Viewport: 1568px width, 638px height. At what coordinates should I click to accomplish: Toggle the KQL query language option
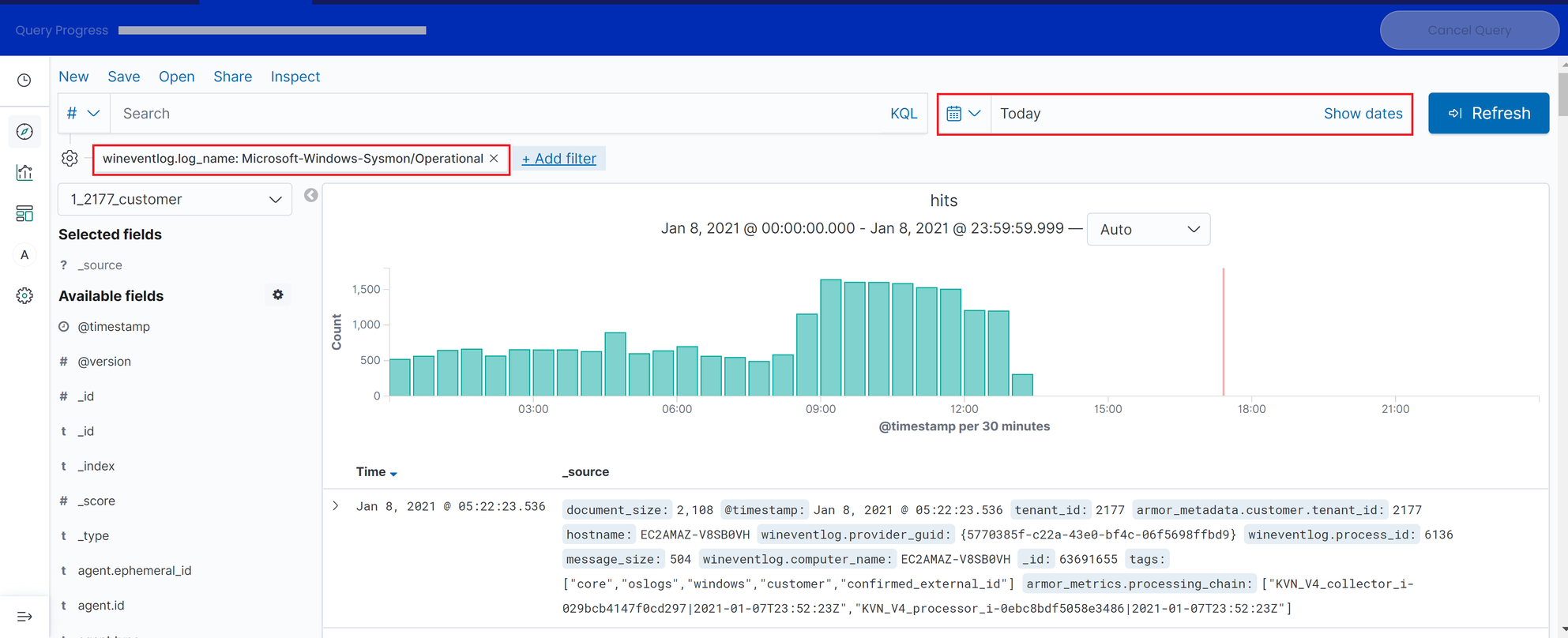904,114
